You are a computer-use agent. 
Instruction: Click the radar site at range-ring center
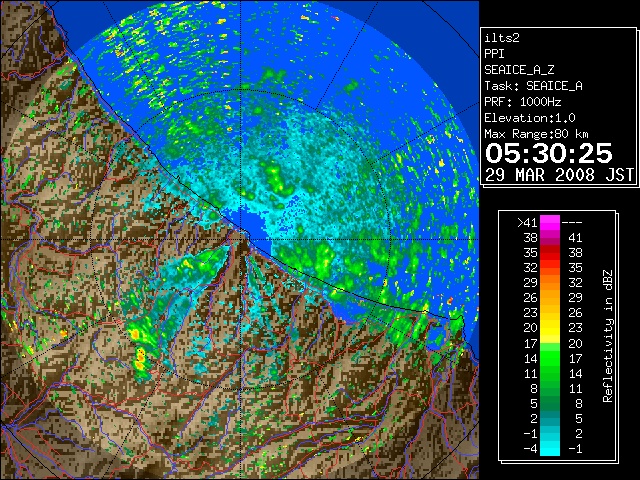241,239
